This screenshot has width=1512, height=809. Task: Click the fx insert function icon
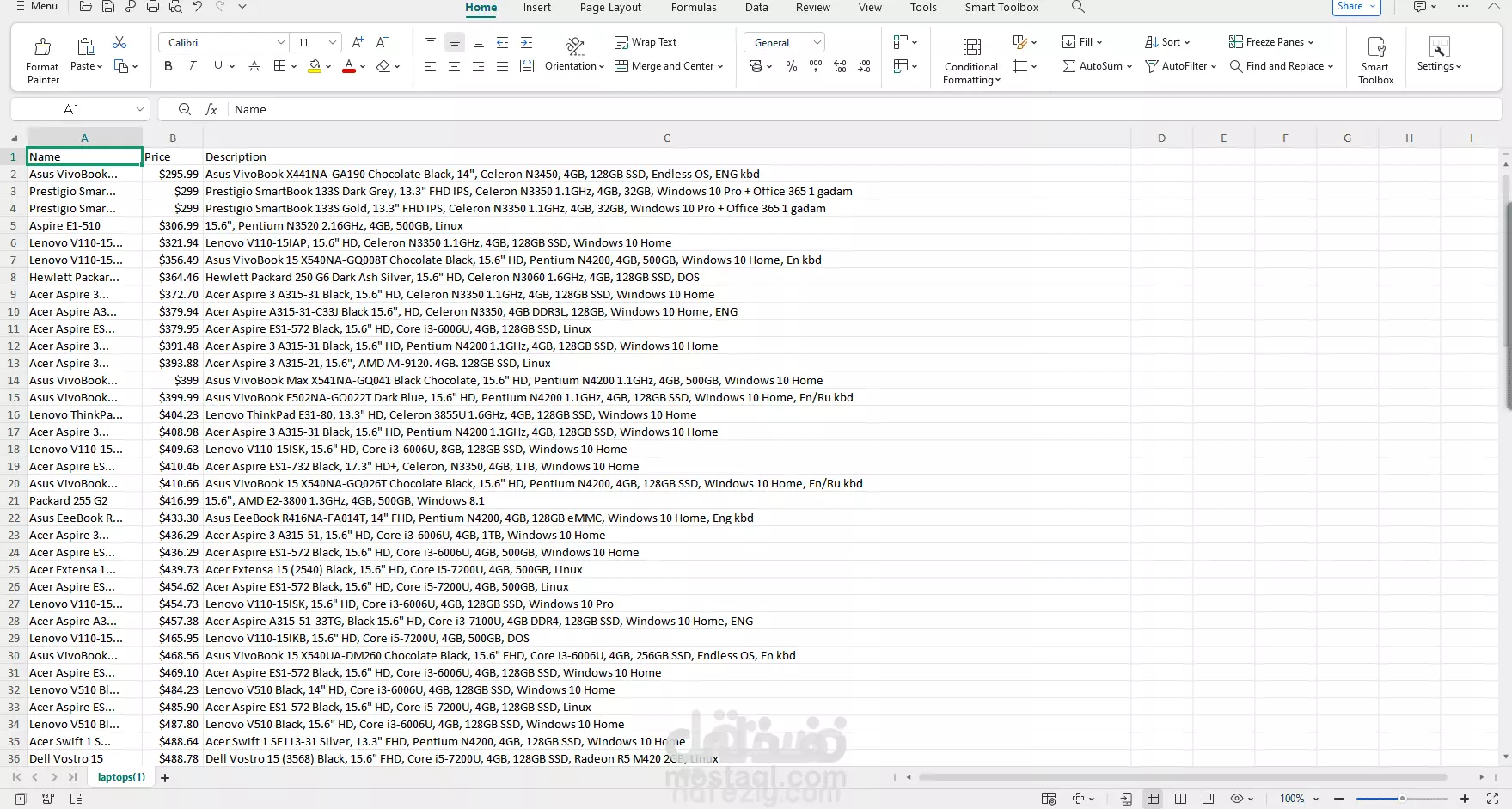coord(211,109)
